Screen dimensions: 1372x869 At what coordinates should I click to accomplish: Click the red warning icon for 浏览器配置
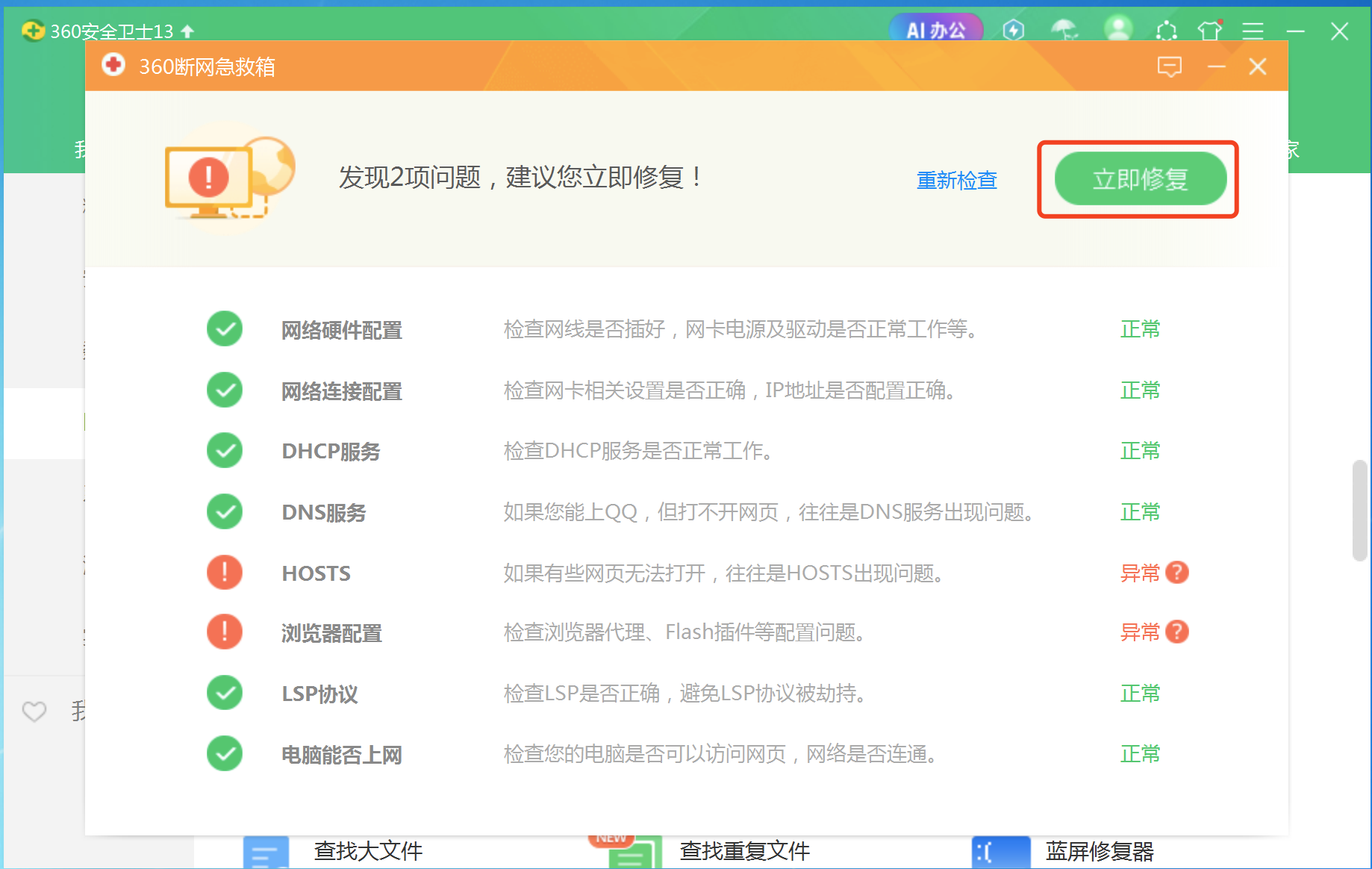[225, 632]
